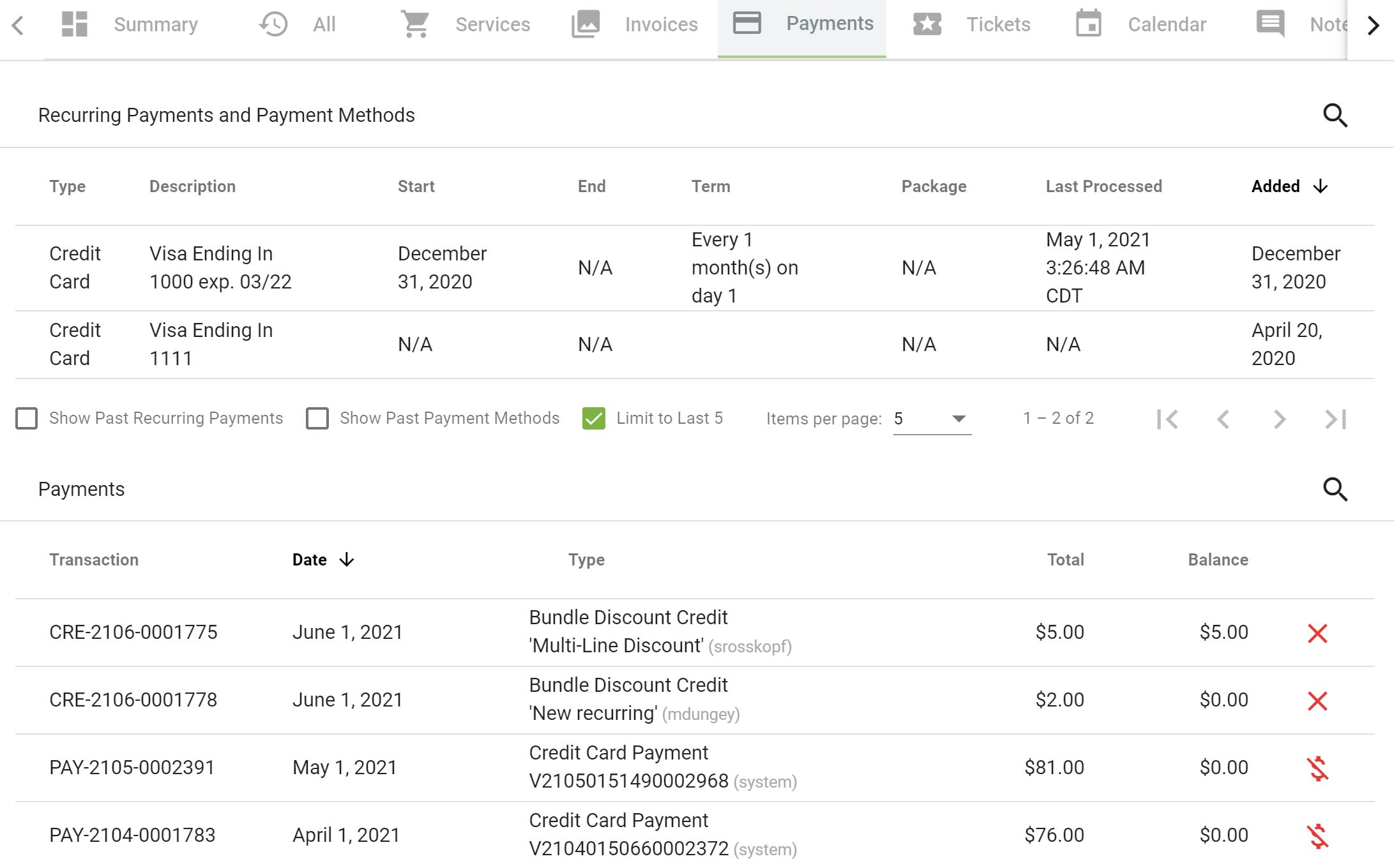This screenshot has width=1394, height=868.
Task: Enable Show Past Recurring Payments
Action: tap(27, 419)
